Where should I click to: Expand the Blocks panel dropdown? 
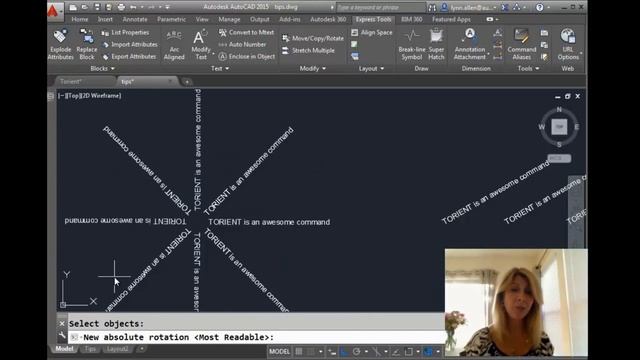103,69
